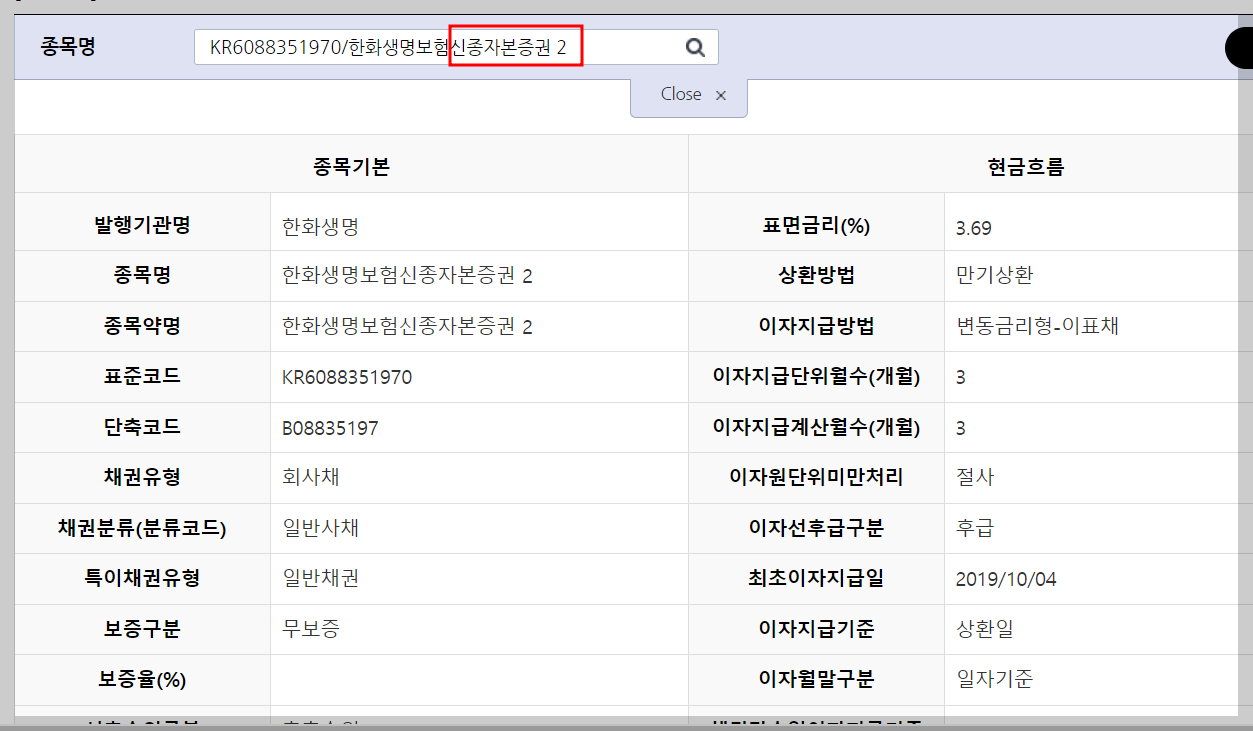1253x731 pixels.
Task: Click the 표면금리(%) row label
Action: (x=816, y=226)
